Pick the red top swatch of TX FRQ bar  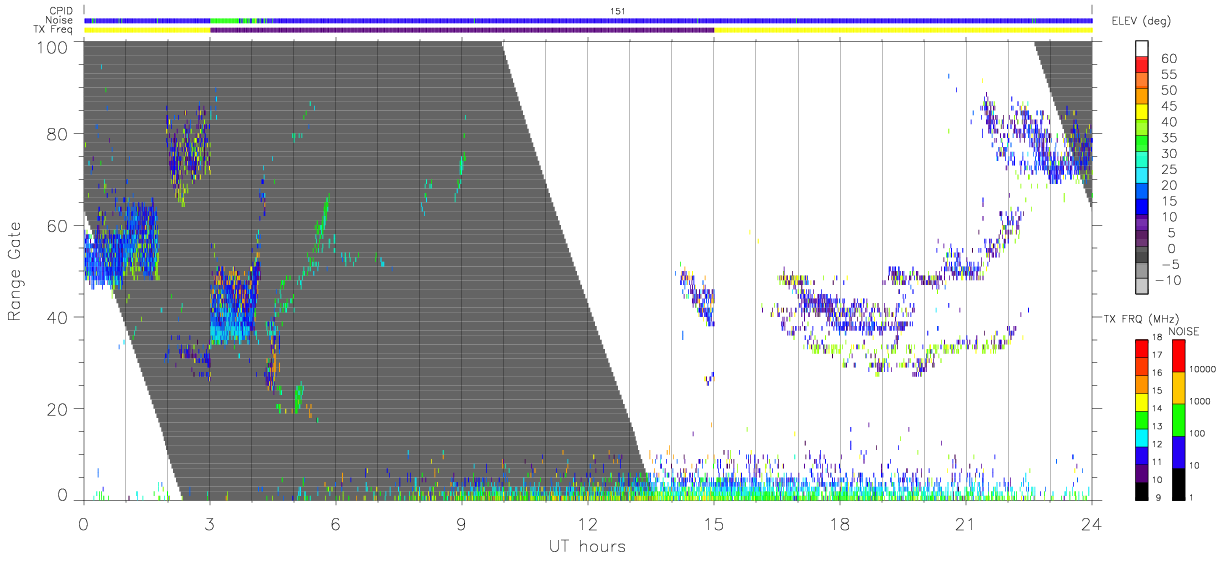pos(1141,348)
